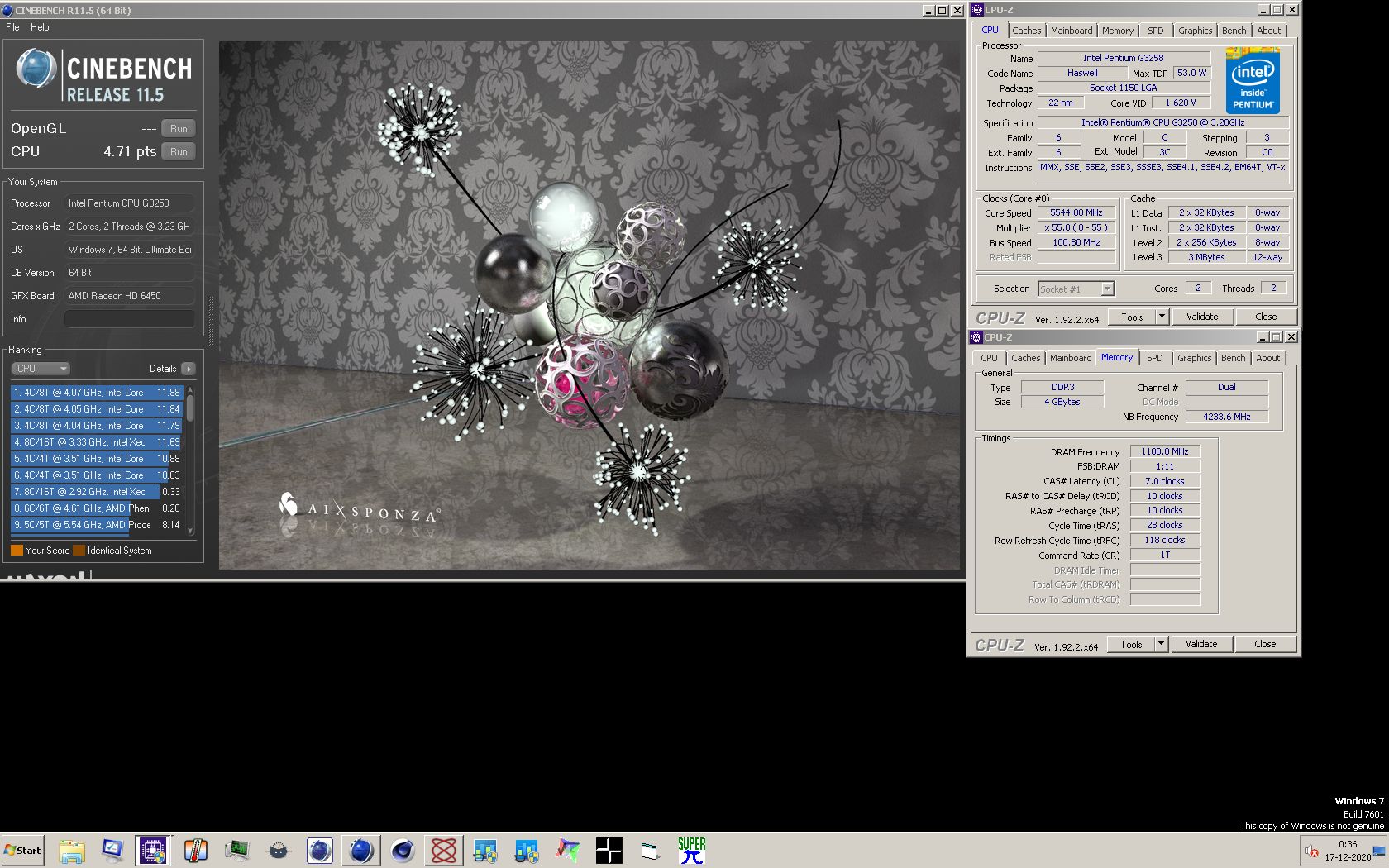This screenshot has height=868, width=1389.
Task: Open the bottom CPU-Z Tools dropdown arrow
Action: click(x=1161, y=644)
